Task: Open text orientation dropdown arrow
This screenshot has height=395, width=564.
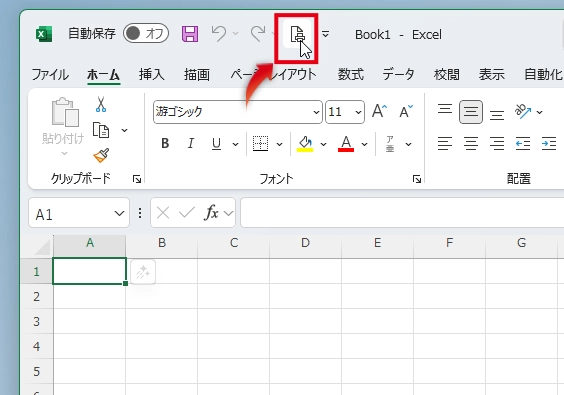Action: [540, 112]
